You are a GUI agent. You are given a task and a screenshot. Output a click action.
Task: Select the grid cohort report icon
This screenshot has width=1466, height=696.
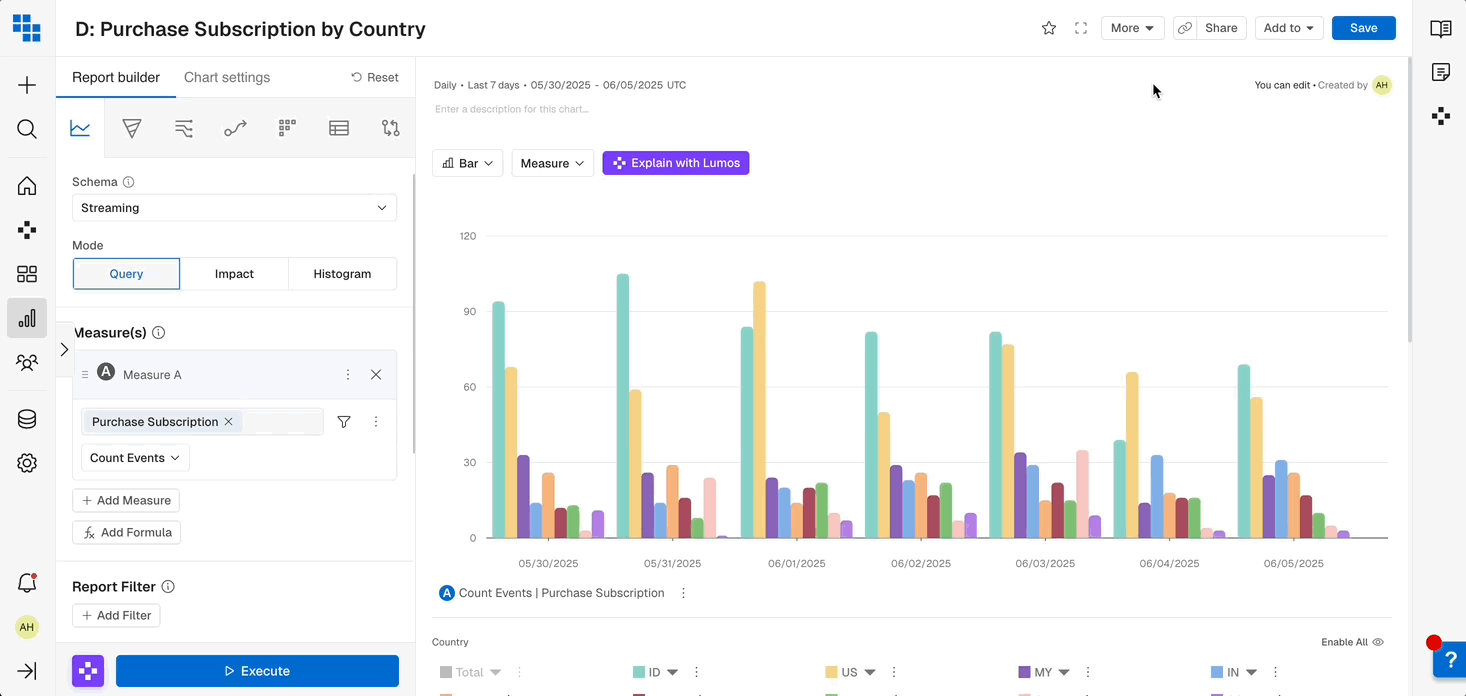tap(287, 128)
